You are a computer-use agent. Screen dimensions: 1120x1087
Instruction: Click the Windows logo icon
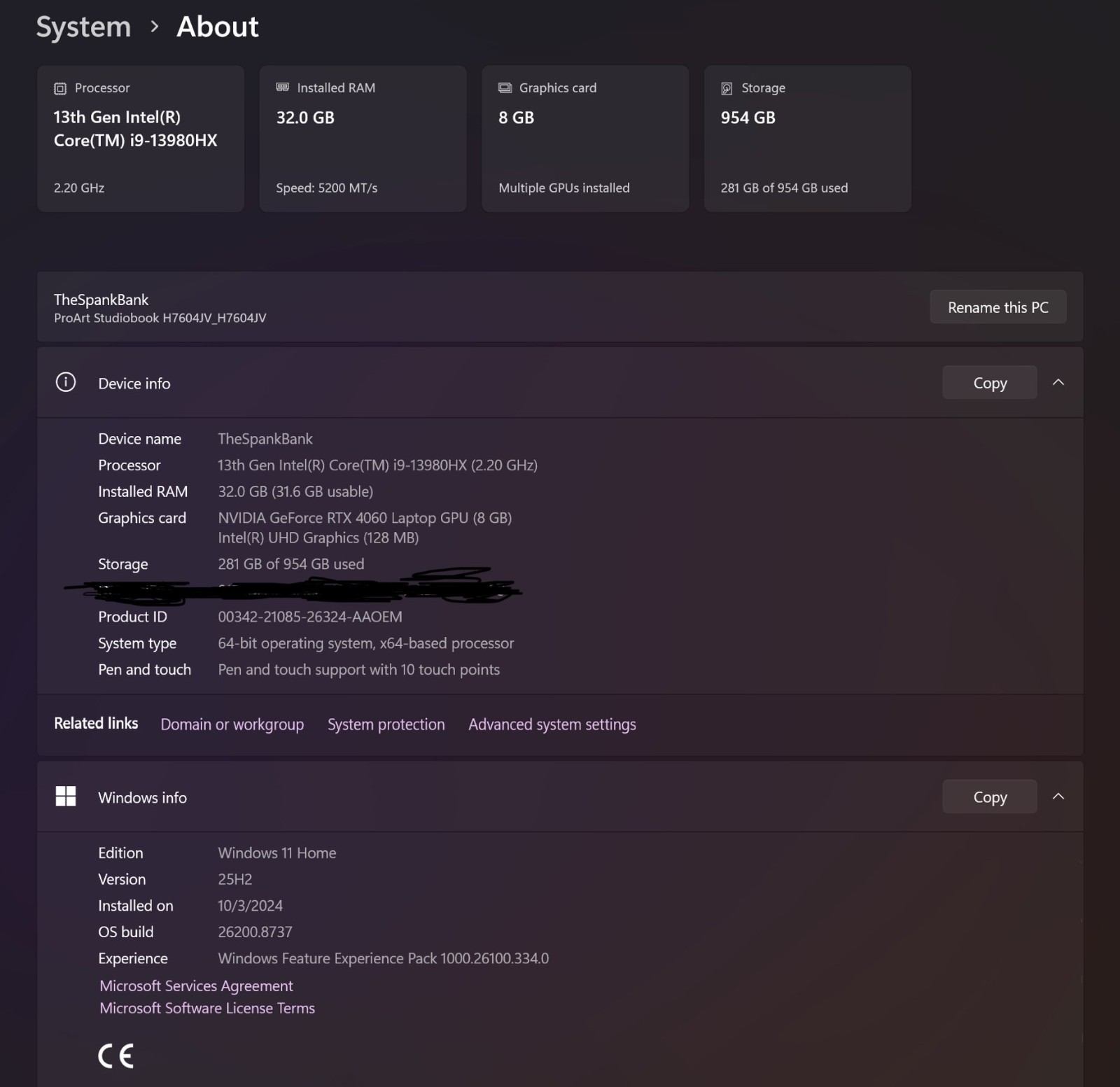[66, 797]
